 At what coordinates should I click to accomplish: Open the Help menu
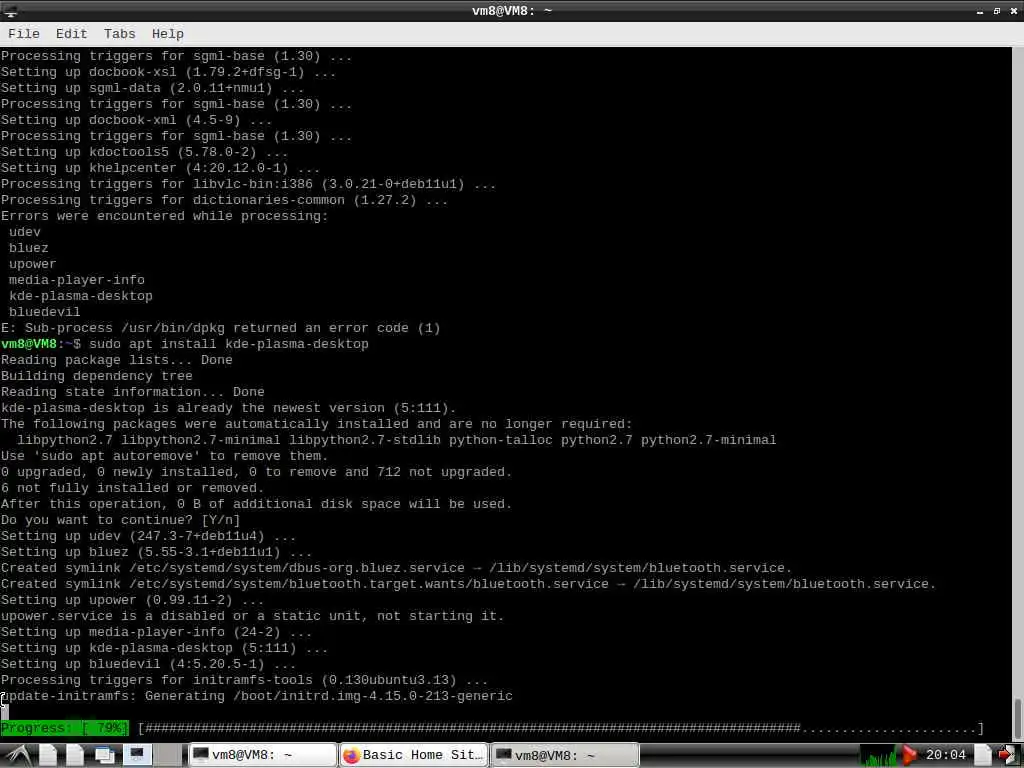168,34
